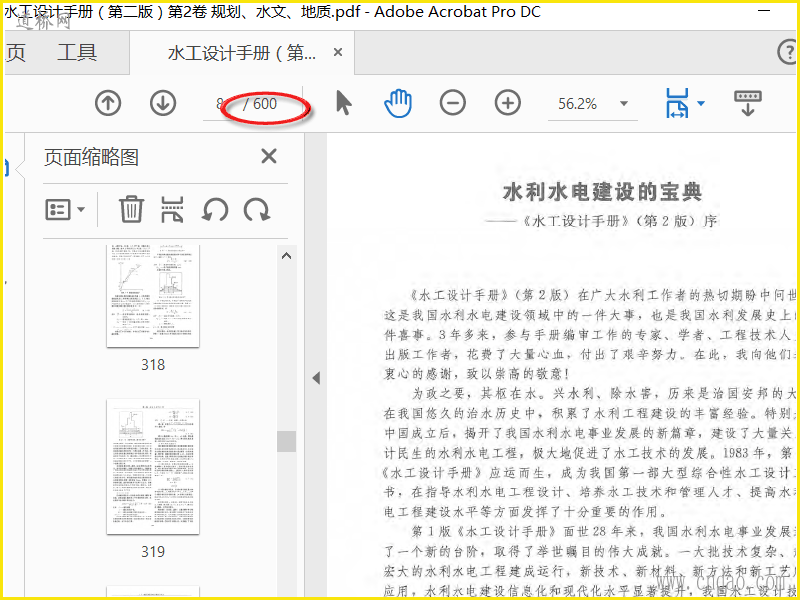Open the help question mark icon
Screen dimensions: 800x600
788,52
